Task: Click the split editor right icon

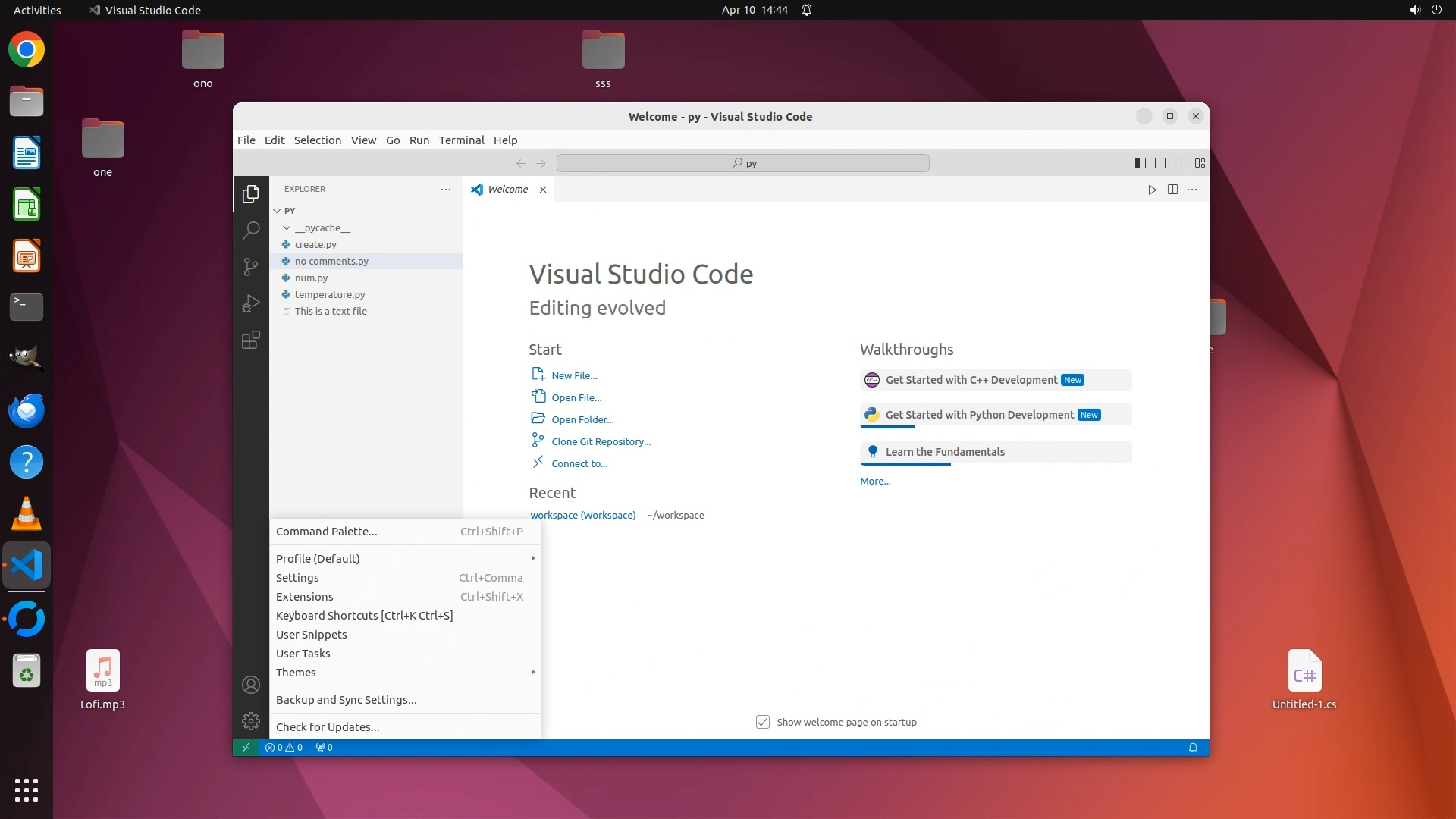Action: pos(1172,190)
